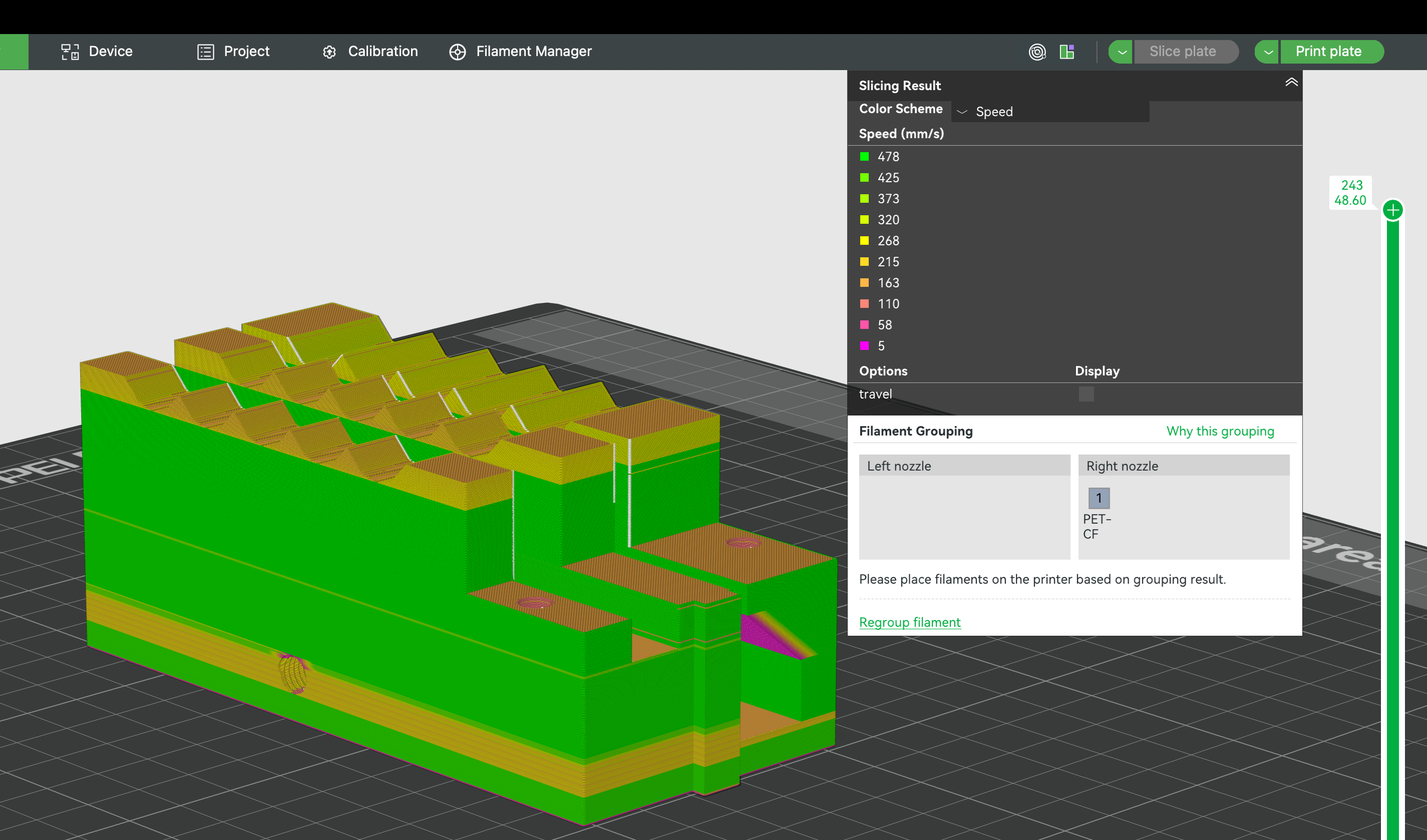
Task: Click the Speed (mm/s) heading
Action: pyautogui.click(x=901, y=134)
